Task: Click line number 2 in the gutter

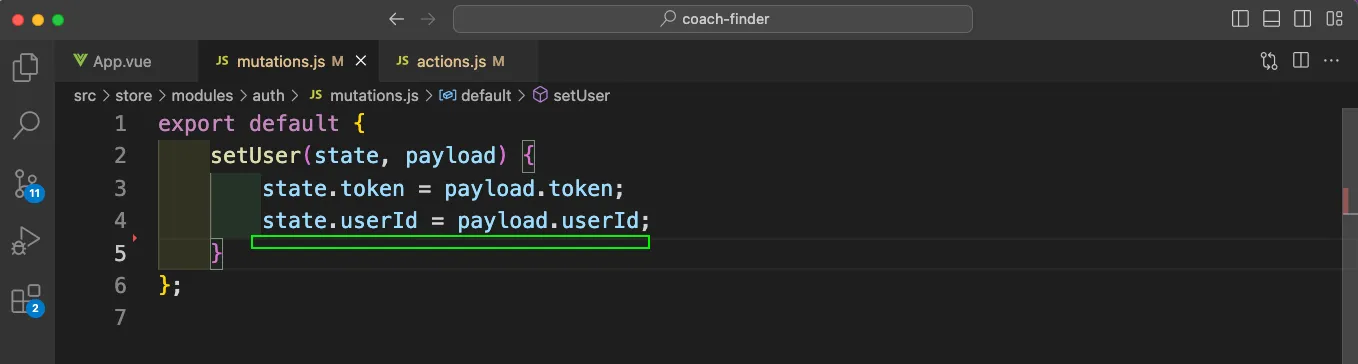Action: tap(121, 156)
